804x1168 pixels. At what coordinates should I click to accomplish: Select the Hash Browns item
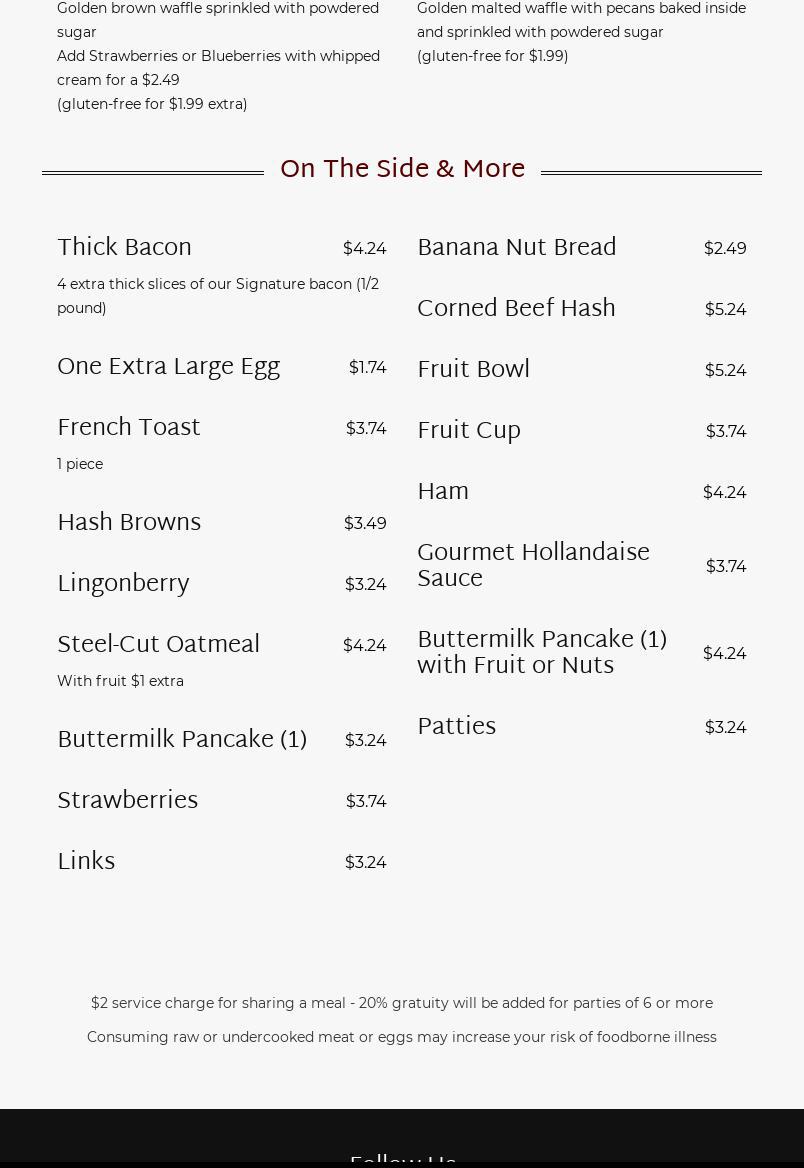[x=128, y=522]
